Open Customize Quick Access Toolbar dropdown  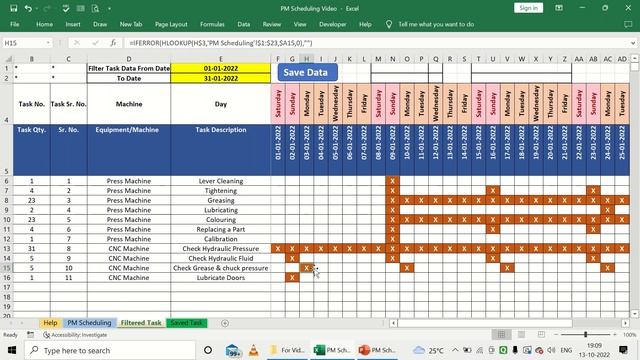point(109,9)
